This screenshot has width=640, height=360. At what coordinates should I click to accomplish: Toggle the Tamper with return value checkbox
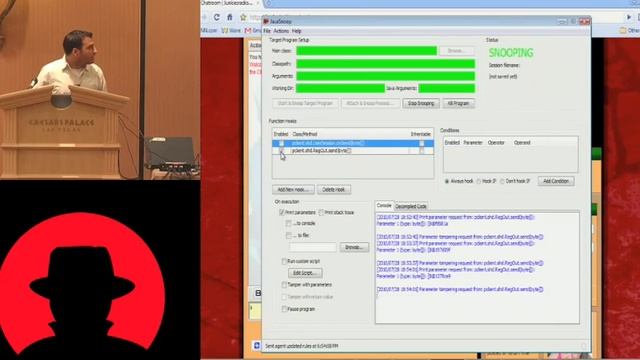284,297
